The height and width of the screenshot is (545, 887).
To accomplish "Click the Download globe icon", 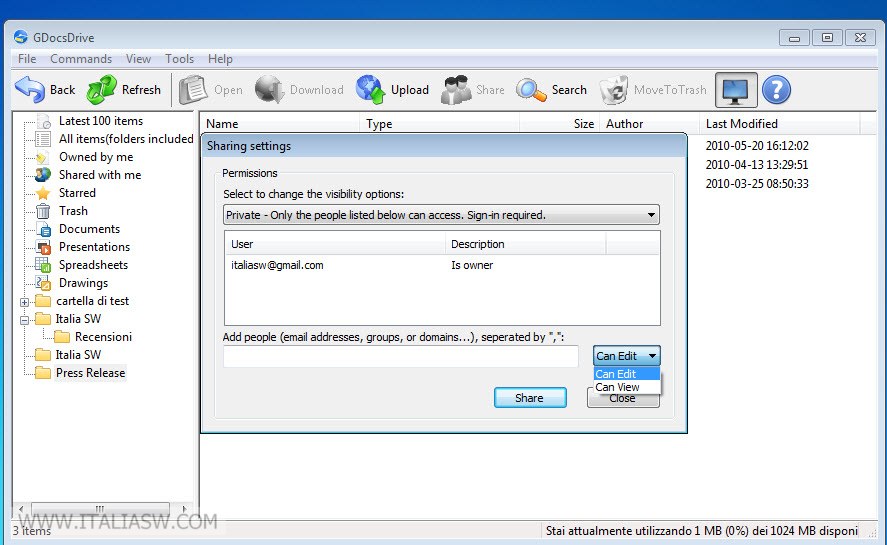I will (x=269, y=89).
